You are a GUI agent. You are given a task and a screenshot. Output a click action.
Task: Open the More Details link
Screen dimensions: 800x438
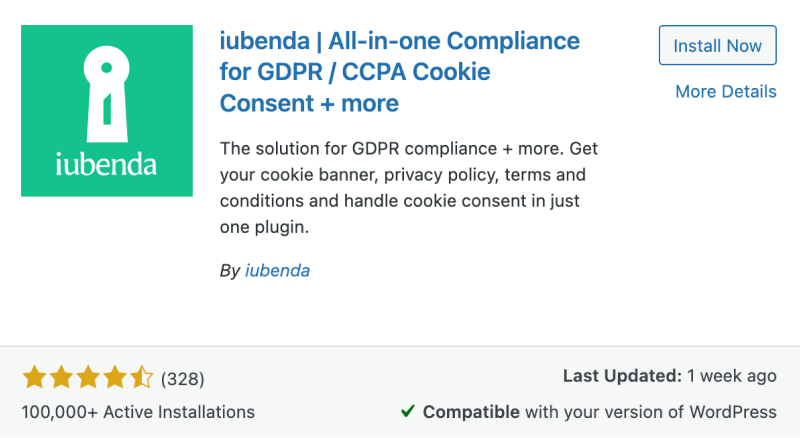pyautogui.click(x=725, y=92)
